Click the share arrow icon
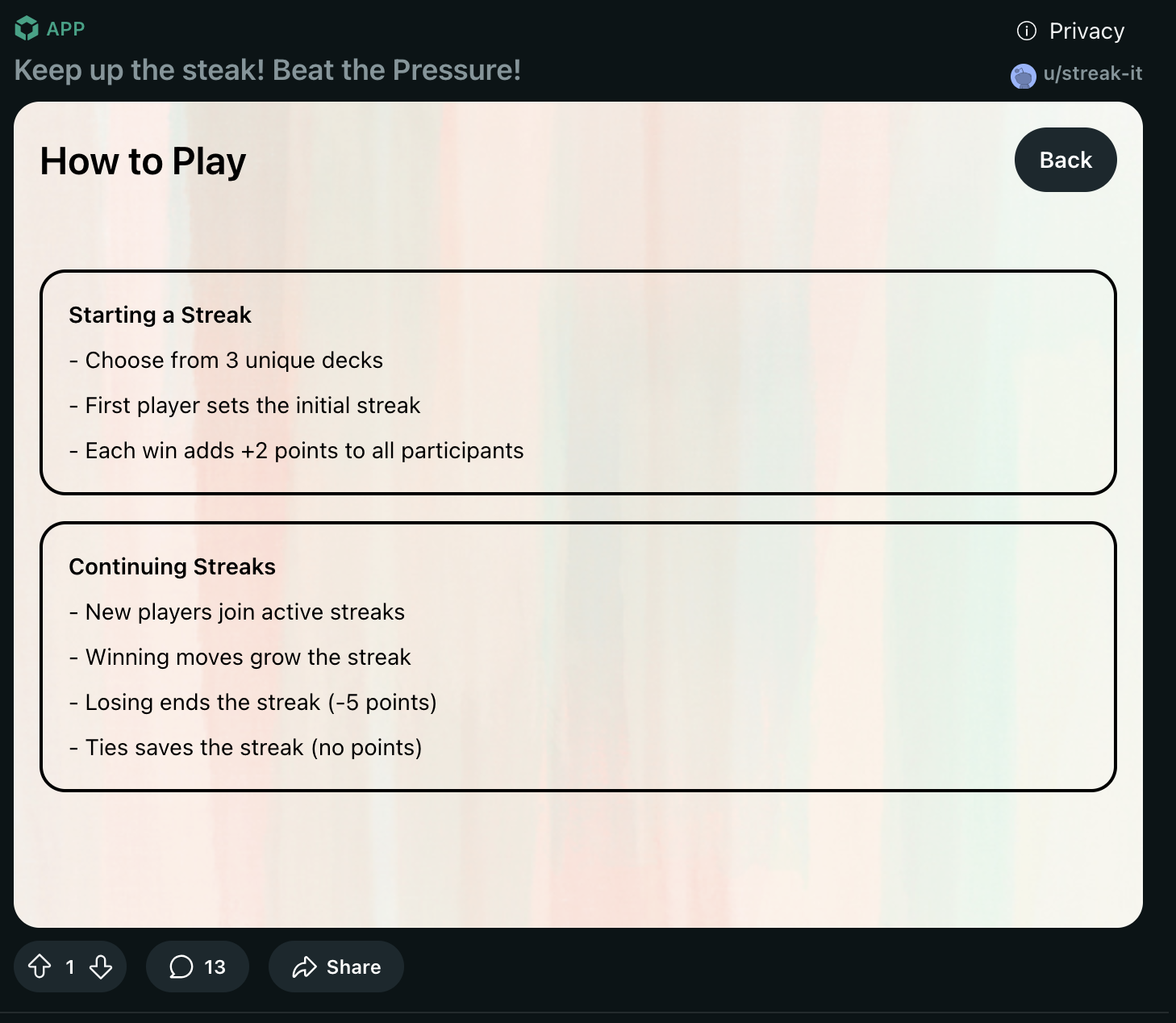 coord(304,967)
